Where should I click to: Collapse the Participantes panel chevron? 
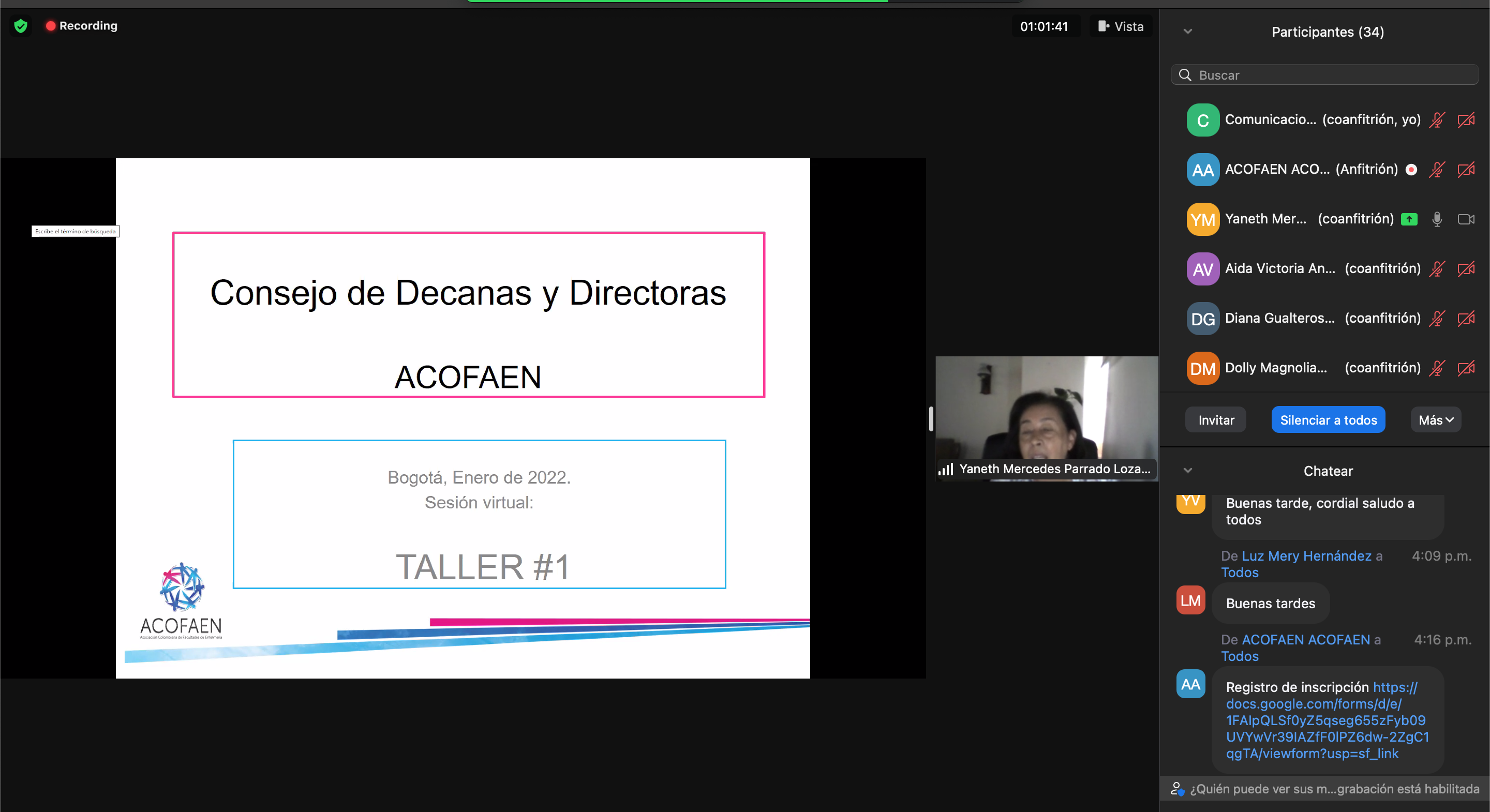(x=1187, y=32)
